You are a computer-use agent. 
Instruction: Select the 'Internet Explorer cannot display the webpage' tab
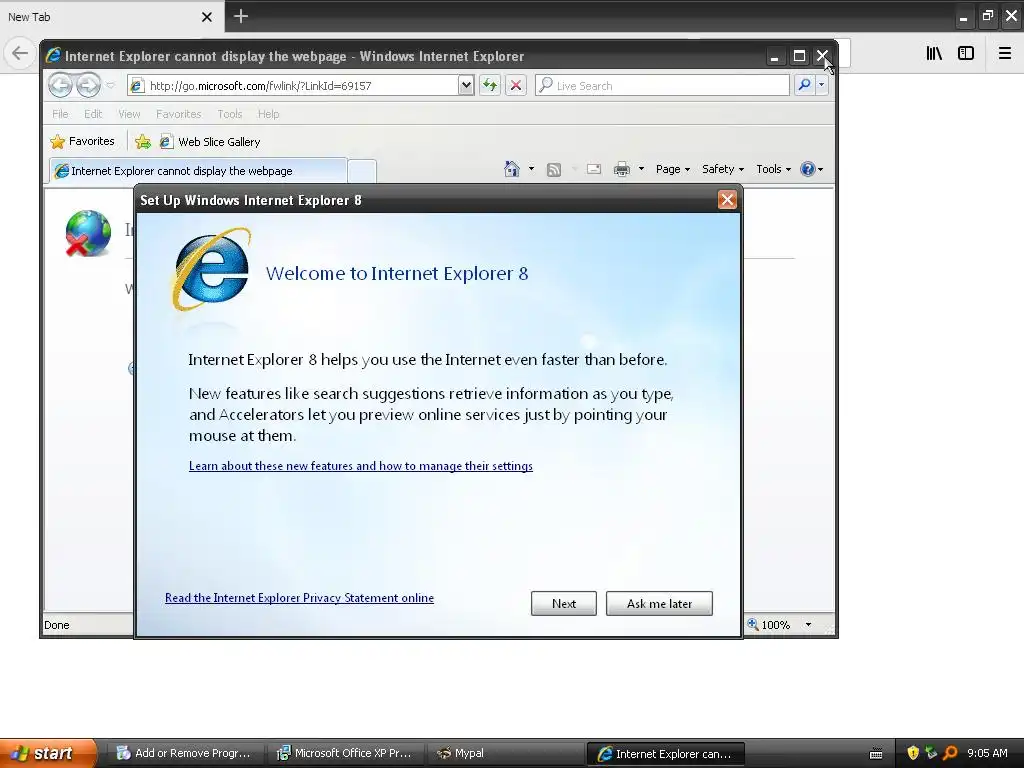point(197,170)
